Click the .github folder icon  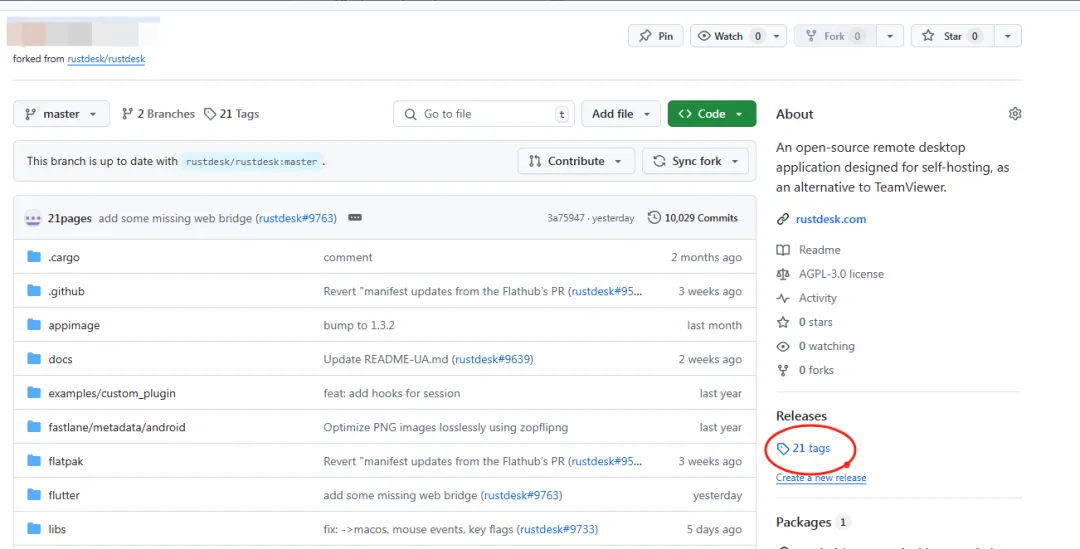pyautogui.click(x=34, y=291)
